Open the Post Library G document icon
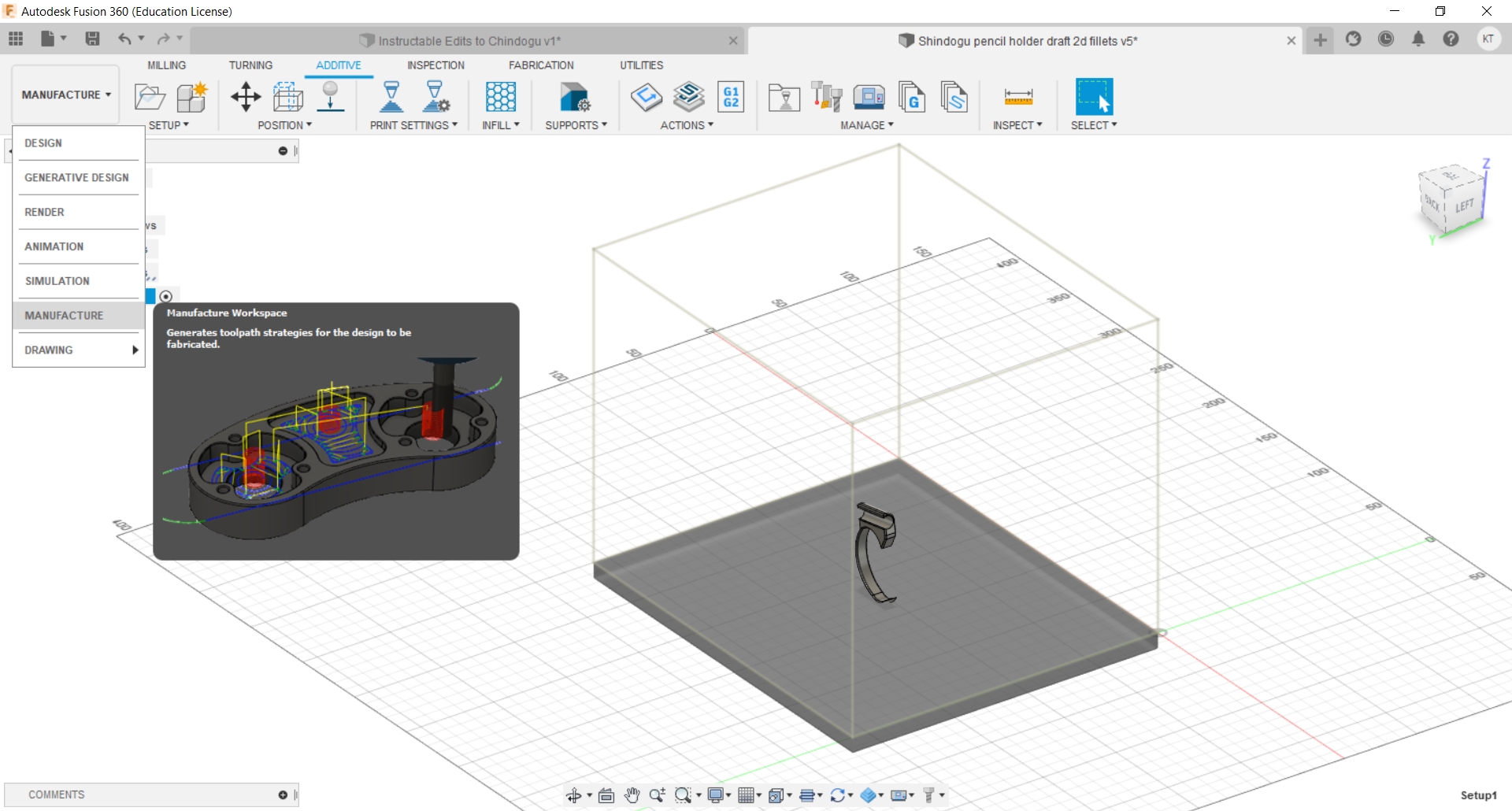This screenshot has height=811, width=1512. click(x=912, y=98)
